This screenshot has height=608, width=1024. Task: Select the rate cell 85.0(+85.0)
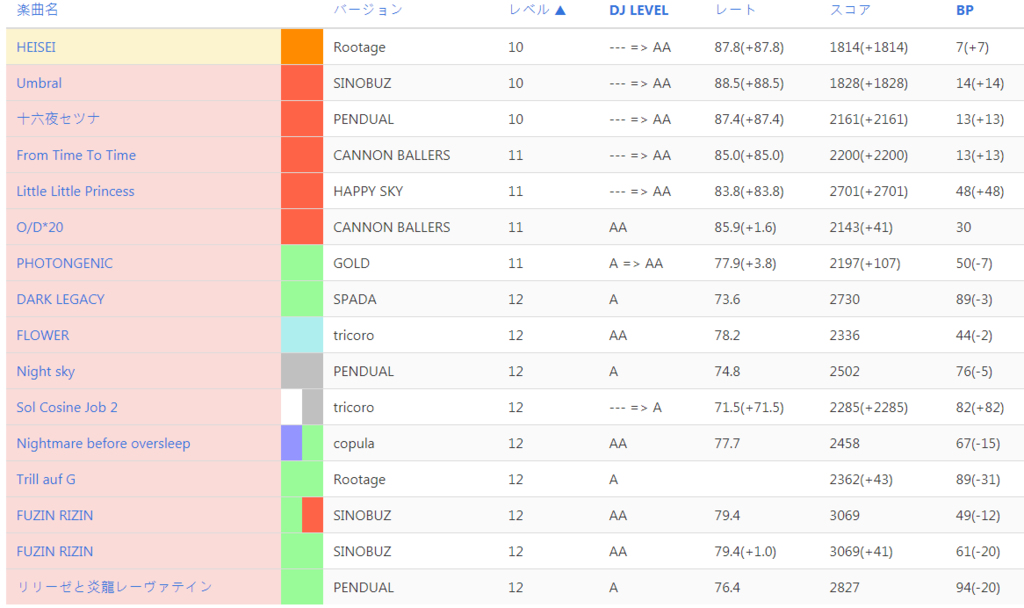pyautogui.click(x=749, y=155)
